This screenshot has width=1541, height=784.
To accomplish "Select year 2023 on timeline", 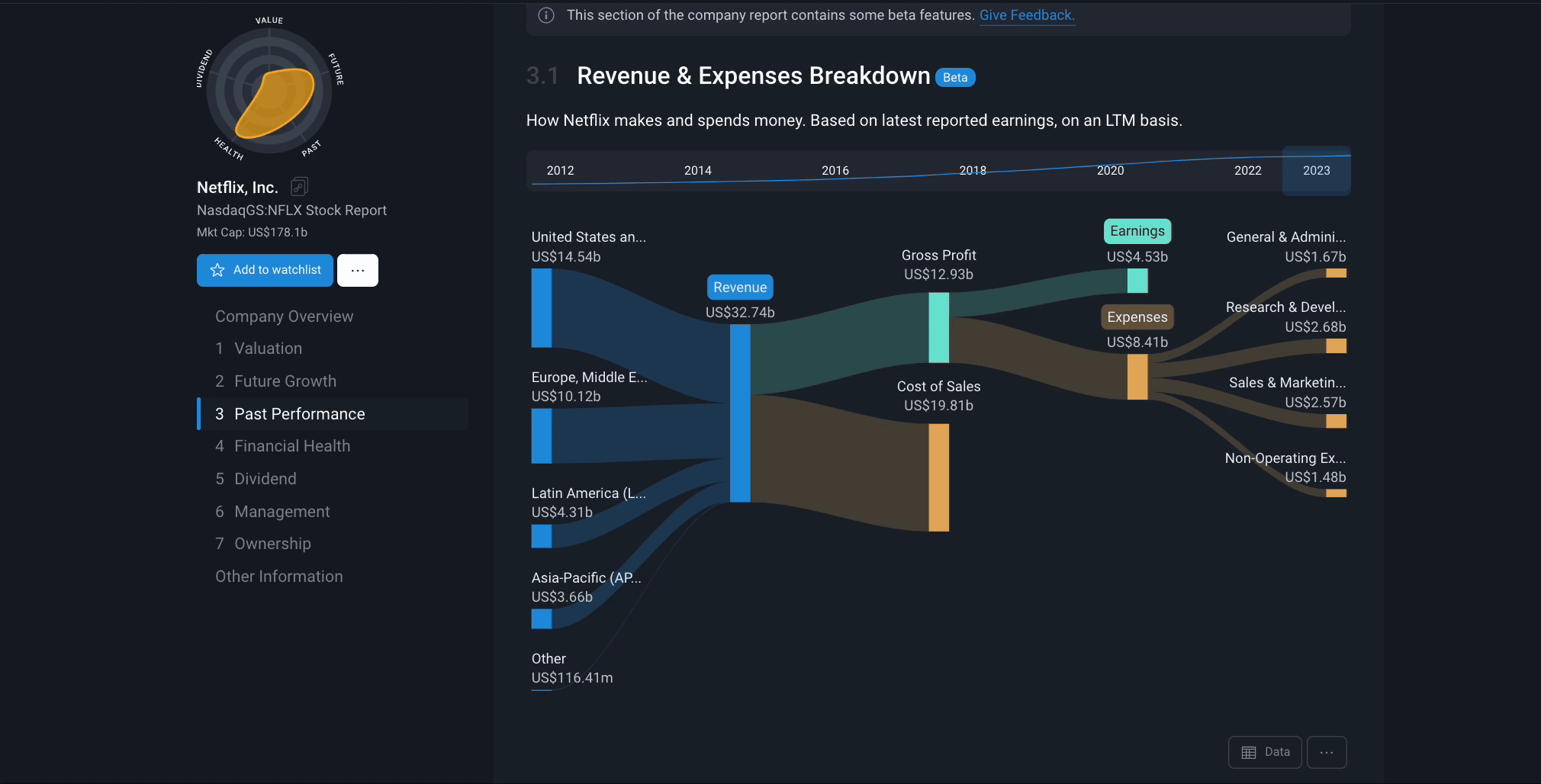I will (x=1317, y=171).
